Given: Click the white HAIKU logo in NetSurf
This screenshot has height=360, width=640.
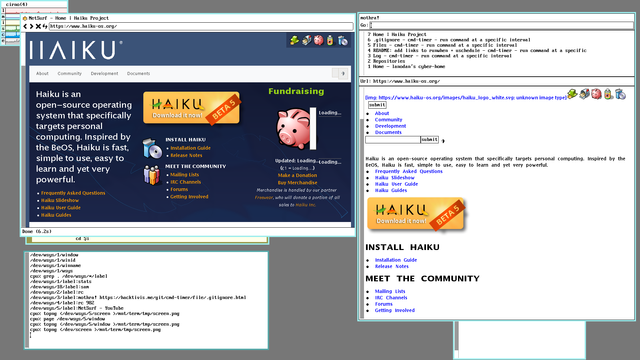Looking at the screenshot, I should click(76, 50).
